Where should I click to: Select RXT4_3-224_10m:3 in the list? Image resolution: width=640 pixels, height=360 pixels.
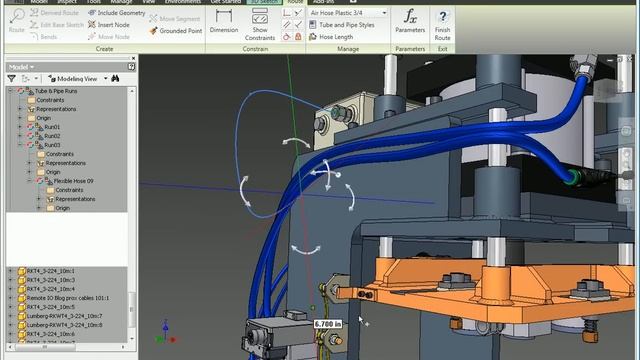(x=51, y=280)
